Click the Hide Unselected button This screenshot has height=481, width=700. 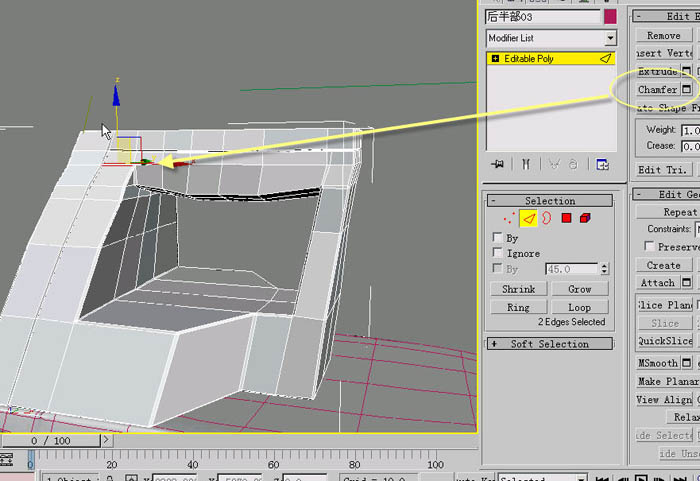679,453
